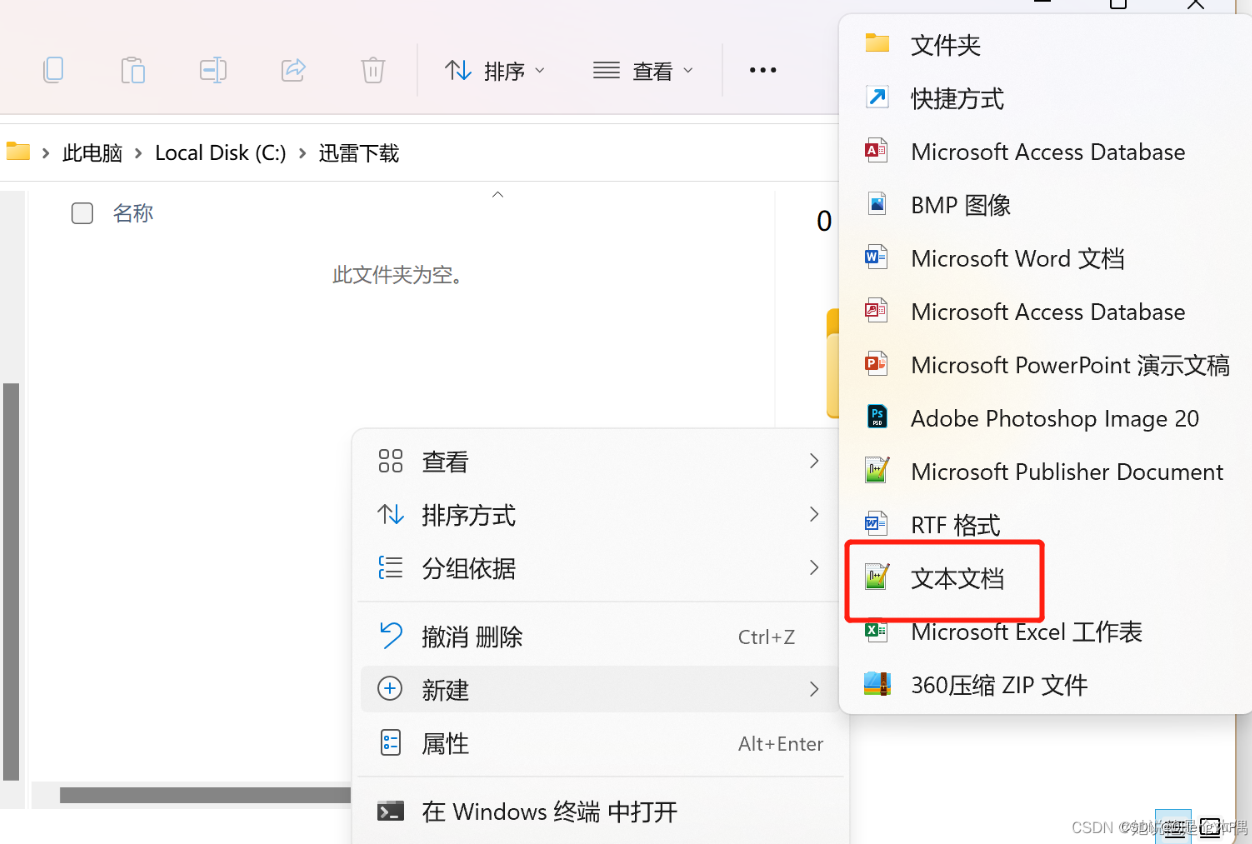1252x844 pixels.
Task: Open the 排序 sort dropdown
Action: click(496, 71)
